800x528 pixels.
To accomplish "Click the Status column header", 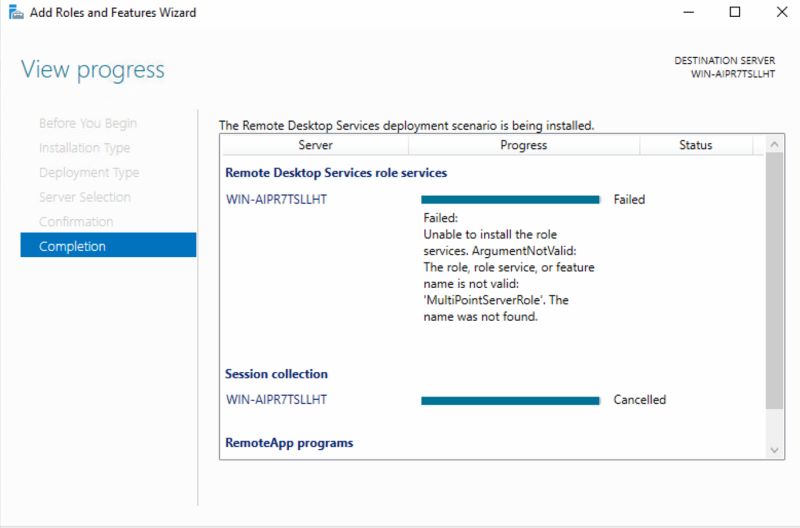I will (695, 145).
